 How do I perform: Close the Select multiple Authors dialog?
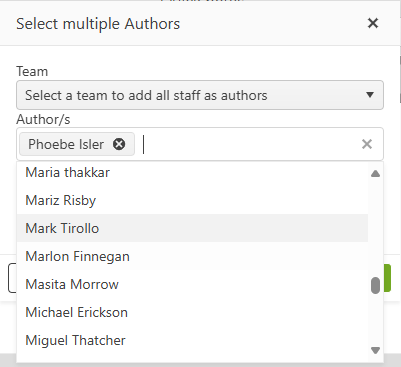pos(373,23)
